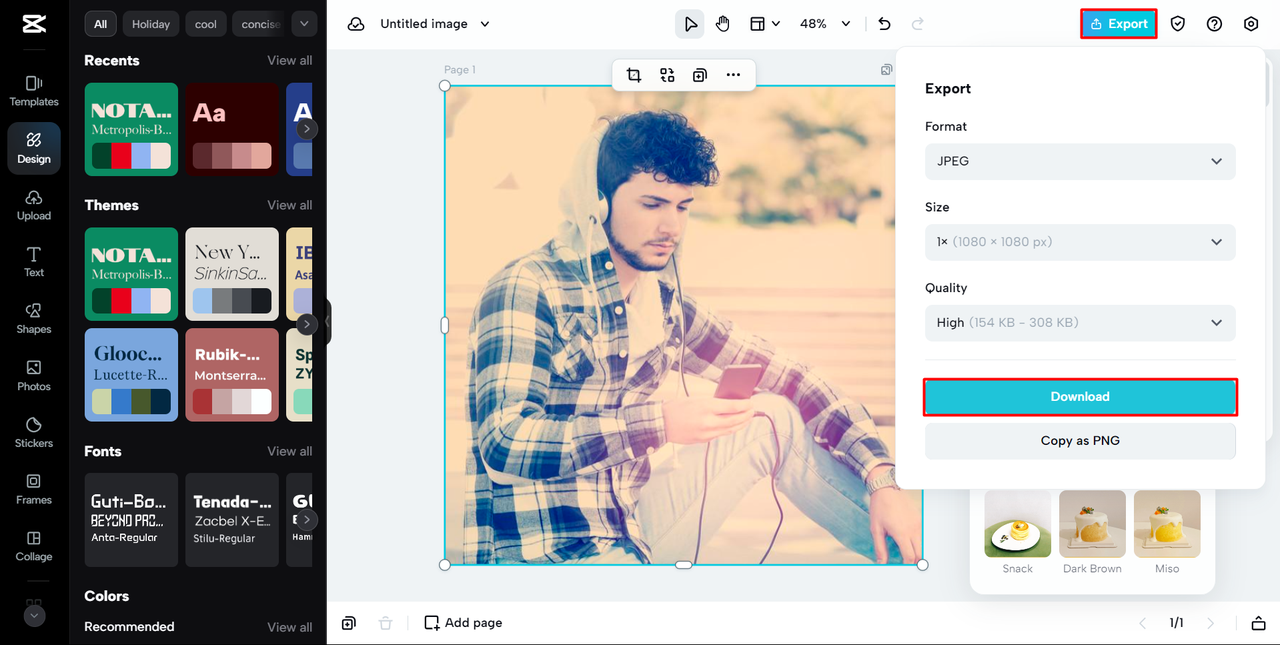Open the Frames sidebar panel

click(34, 489)
